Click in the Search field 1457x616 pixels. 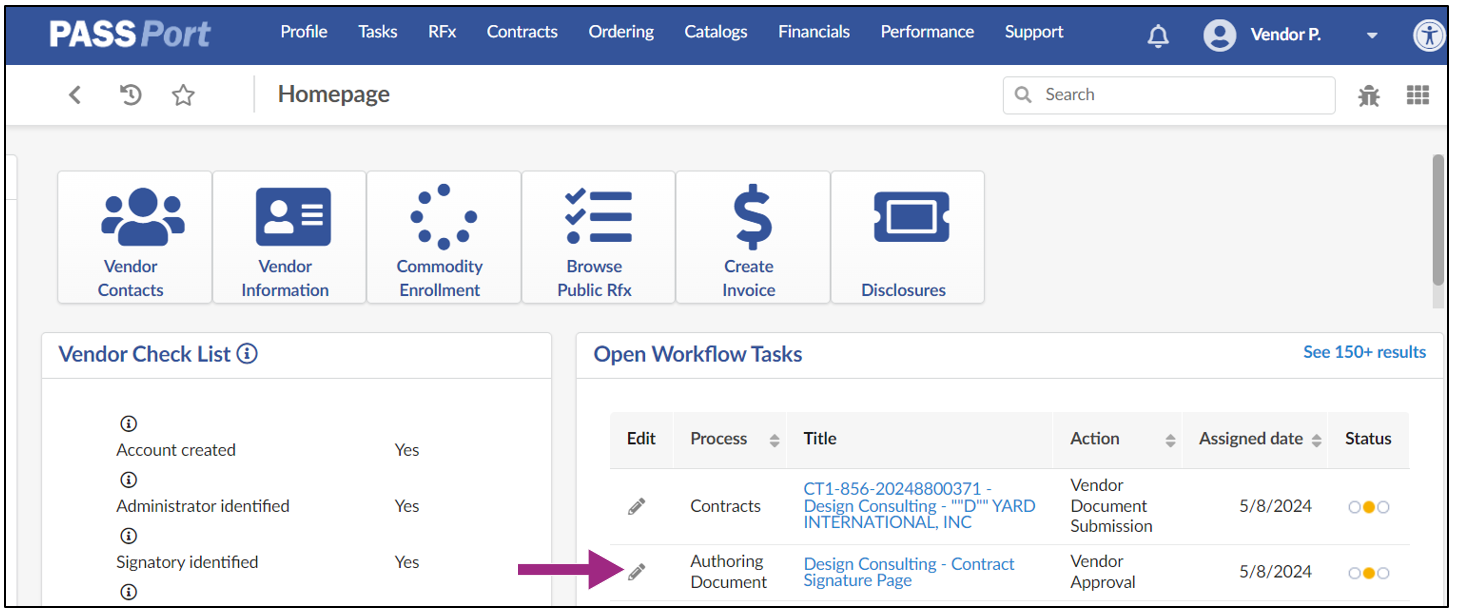click(1168, 94)
